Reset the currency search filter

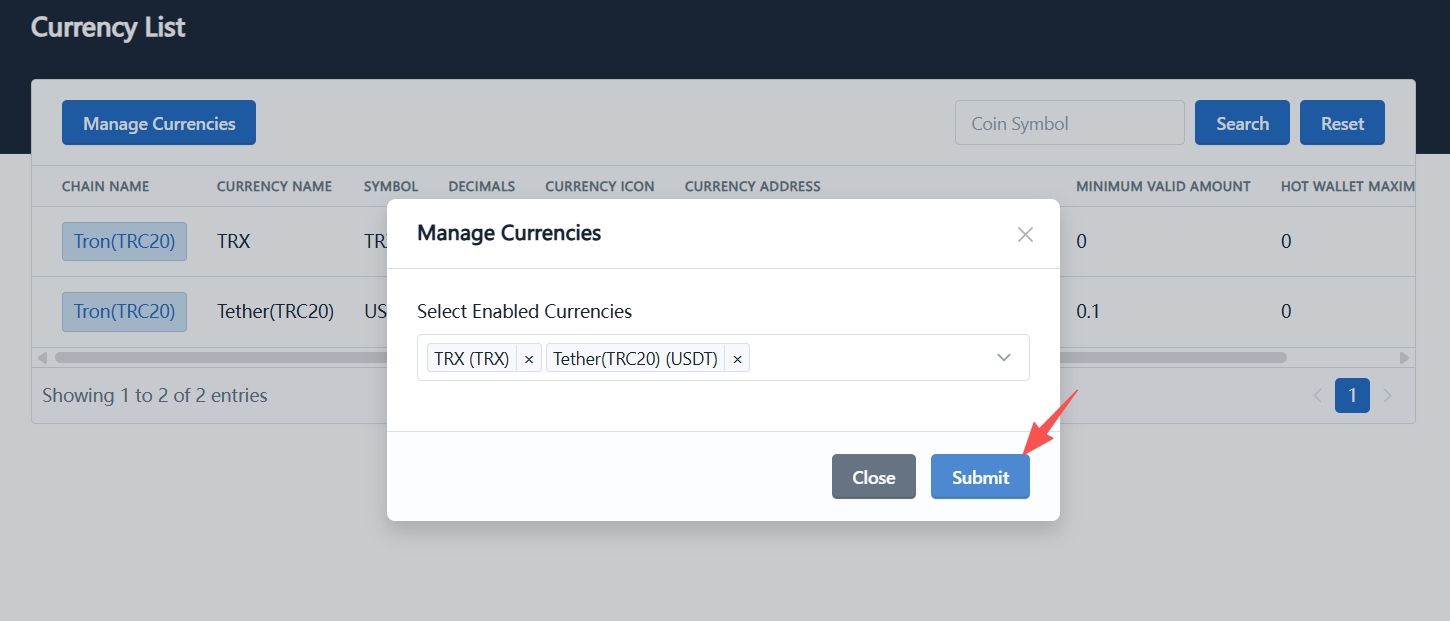pos(1342,122)
